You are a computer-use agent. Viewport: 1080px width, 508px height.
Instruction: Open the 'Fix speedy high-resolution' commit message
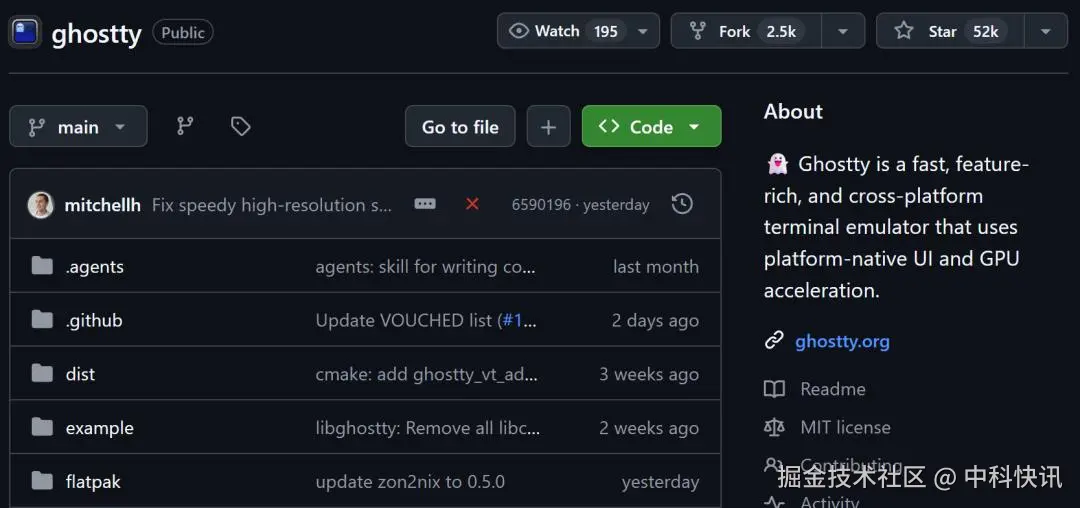point(272,205)
